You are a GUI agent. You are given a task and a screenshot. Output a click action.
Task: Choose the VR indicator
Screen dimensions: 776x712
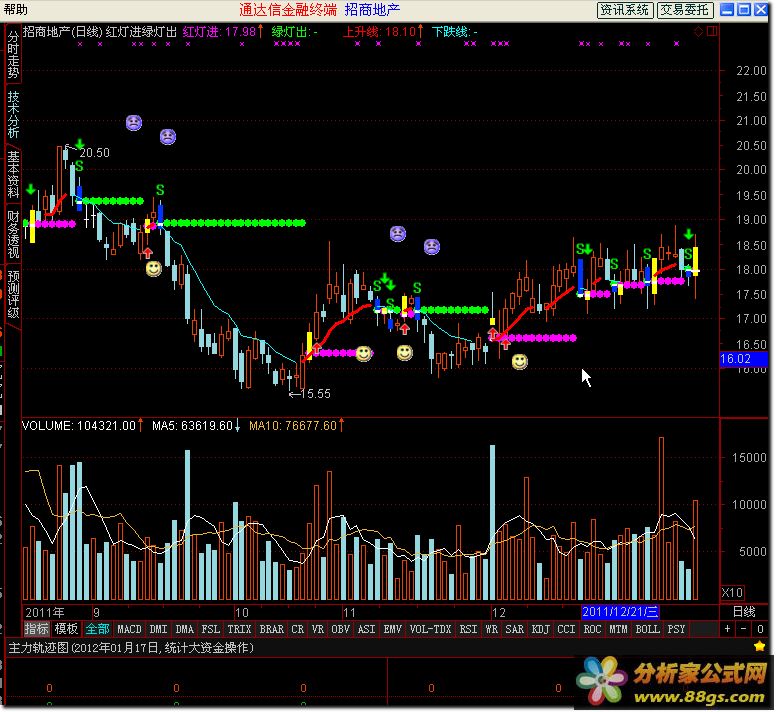pos(317,628)
